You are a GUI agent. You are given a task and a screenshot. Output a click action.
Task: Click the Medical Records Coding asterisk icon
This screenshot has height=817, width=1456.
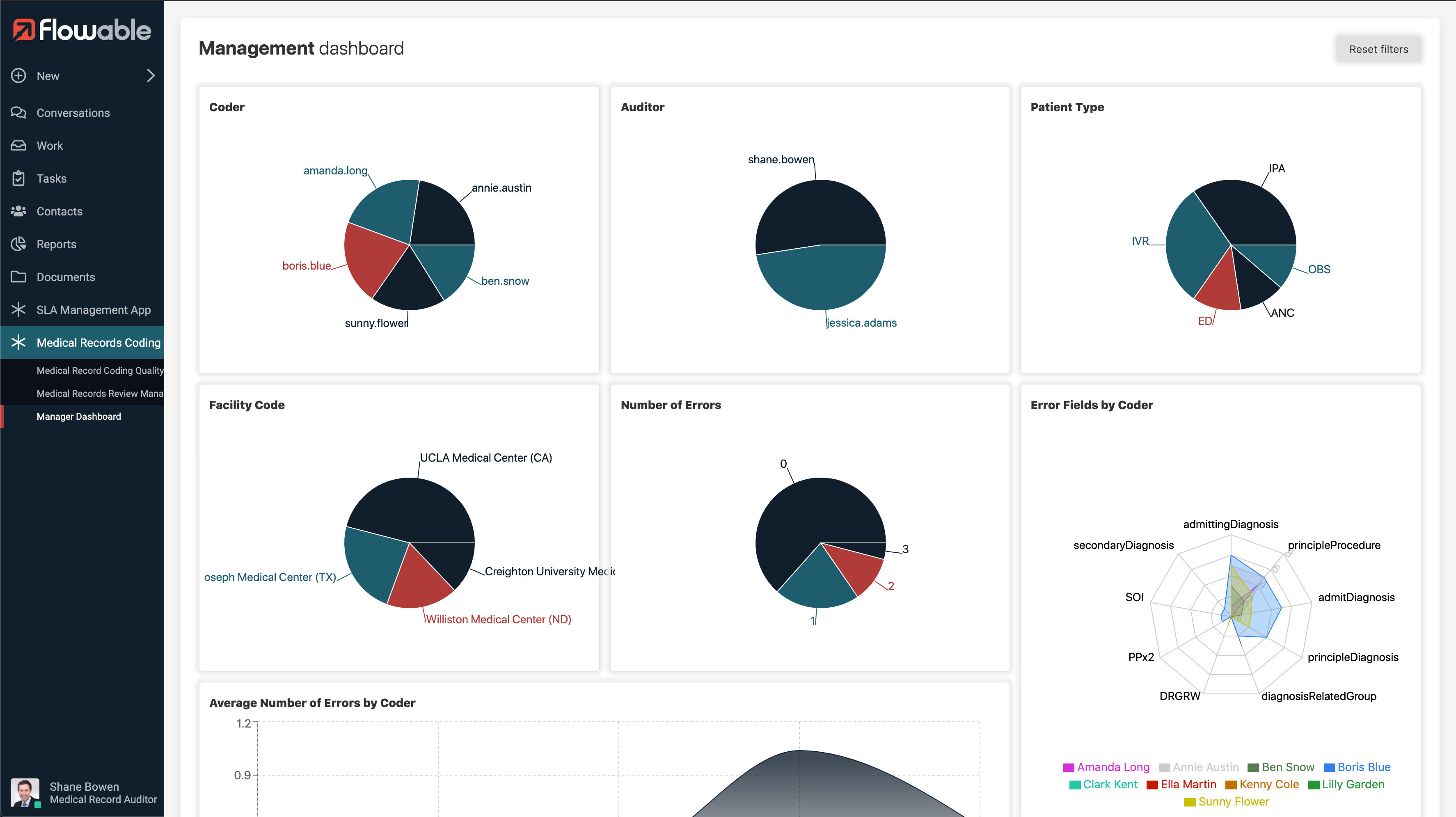(18, 342)
